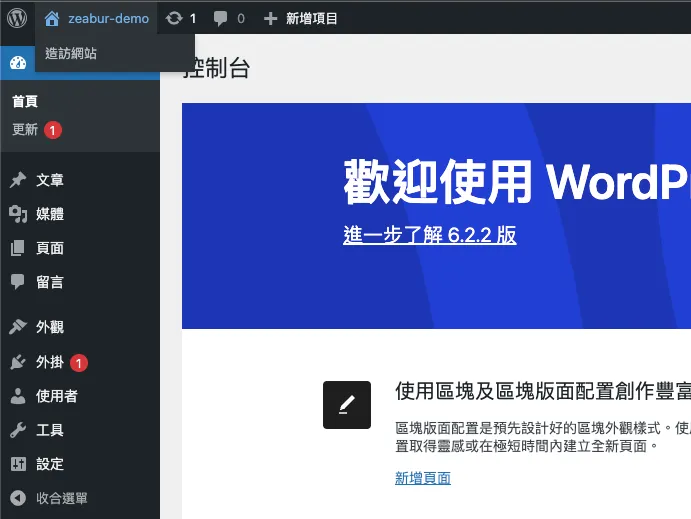The width and height of the screenshot is (691, 519).
Task: Click the comment bubble icon for 留言
Action: click(18, 282)
